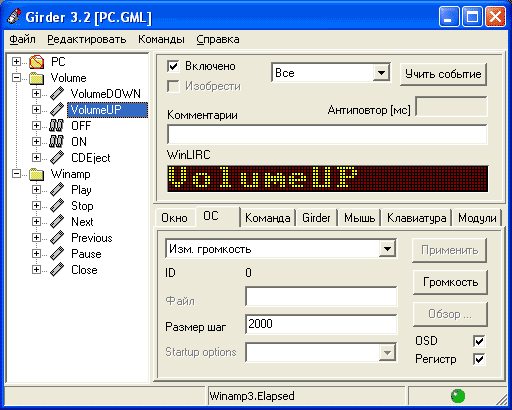The height and width of the screenshot is (410, 512).
Task: Click the green status indicator light
Action: click(458, 396)
